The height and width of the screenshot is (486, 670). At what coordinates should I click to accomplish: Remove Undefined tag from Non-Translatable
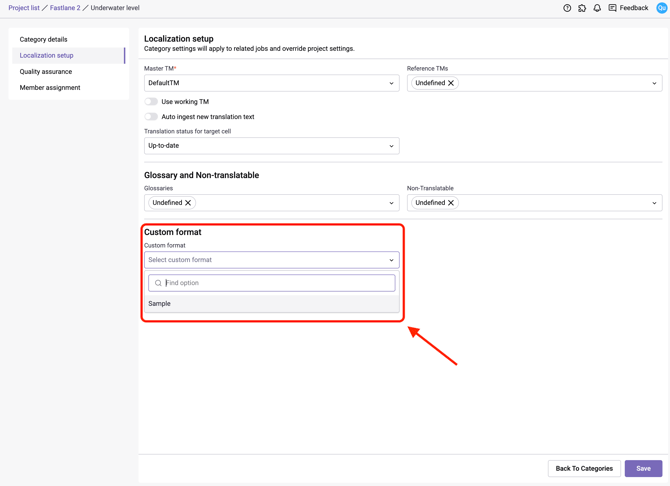(451, 203)
